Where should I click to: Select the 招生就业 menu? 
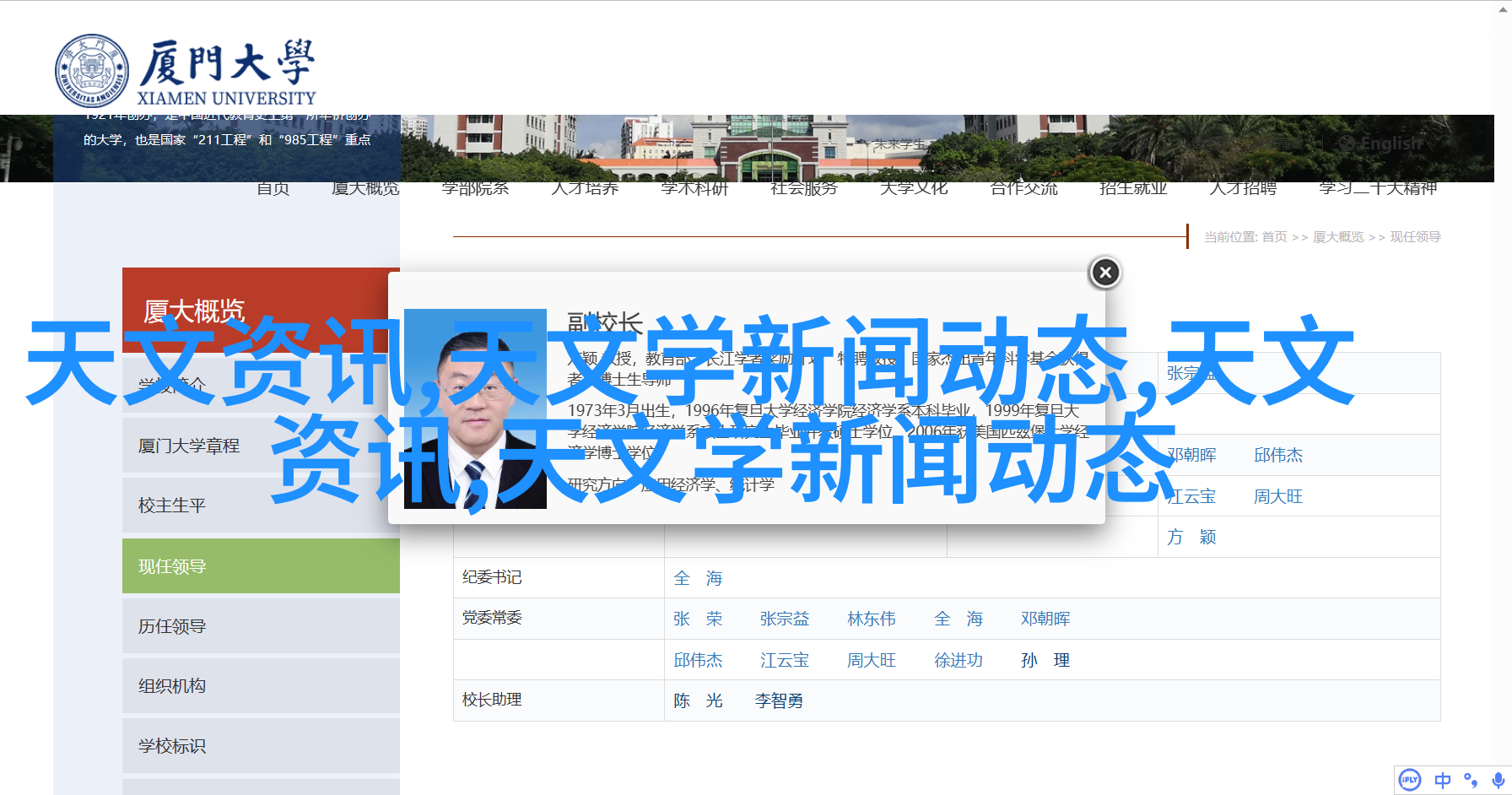click(1133, 188)
